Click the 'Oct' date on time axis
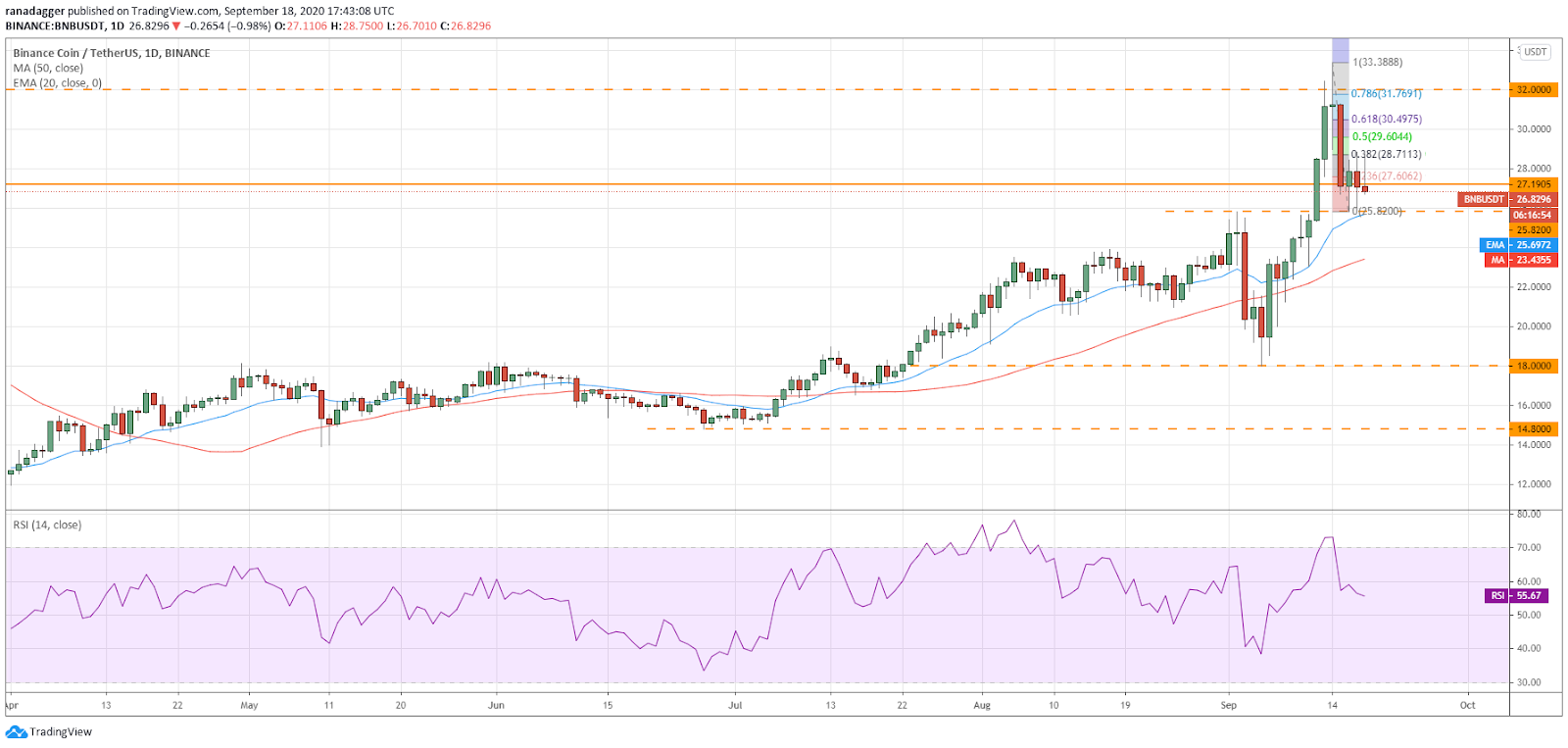 tap(1467, 705)
